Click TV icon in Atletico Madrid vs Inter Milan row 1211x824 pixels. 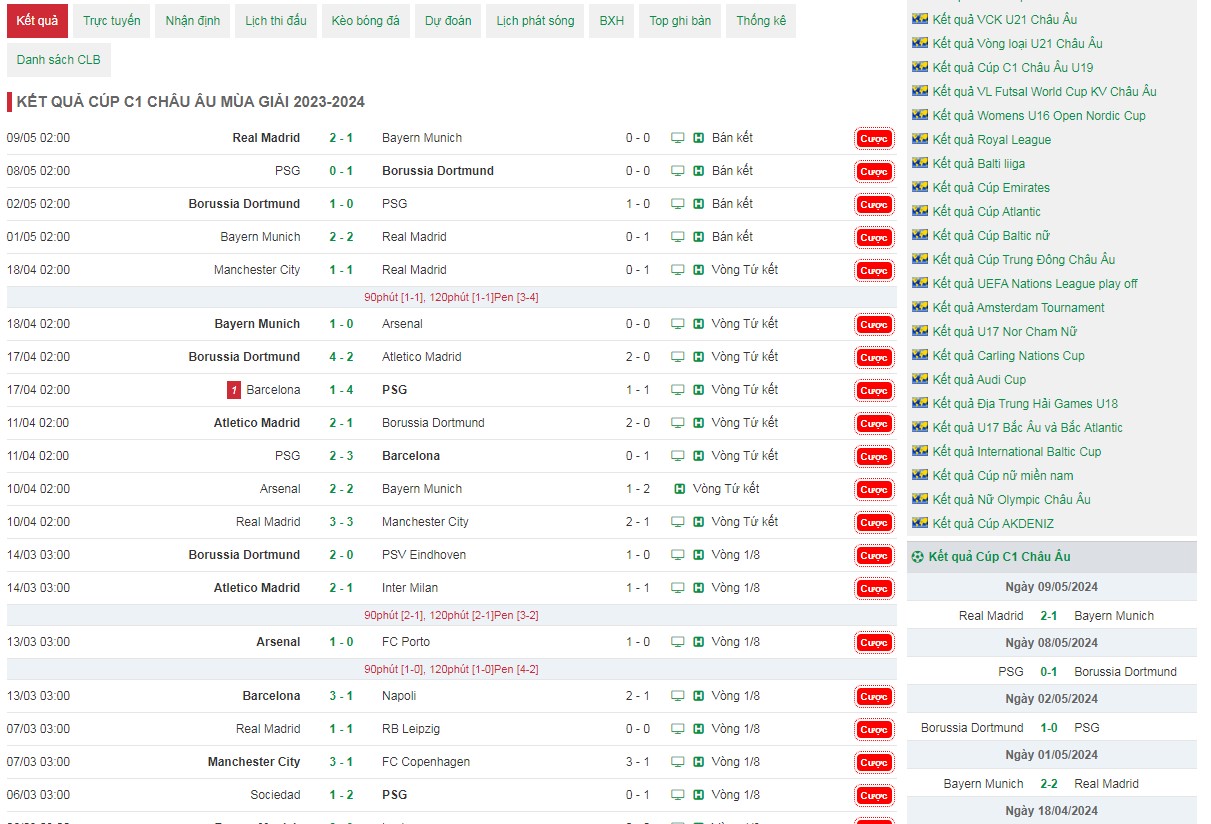coord(678,588)
